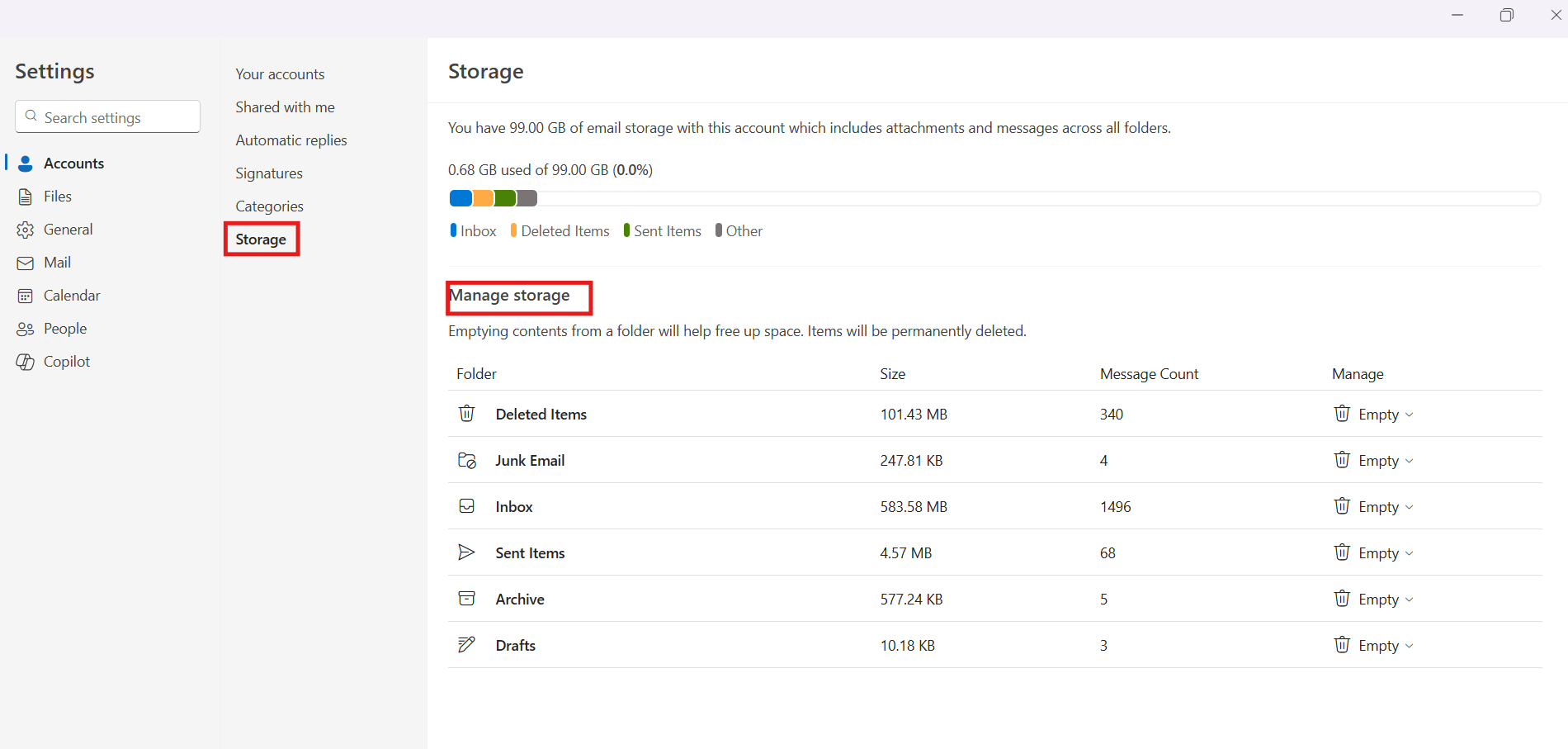Switch to the Signatures tab
The image size is (1568, 749).
(268, 173)
